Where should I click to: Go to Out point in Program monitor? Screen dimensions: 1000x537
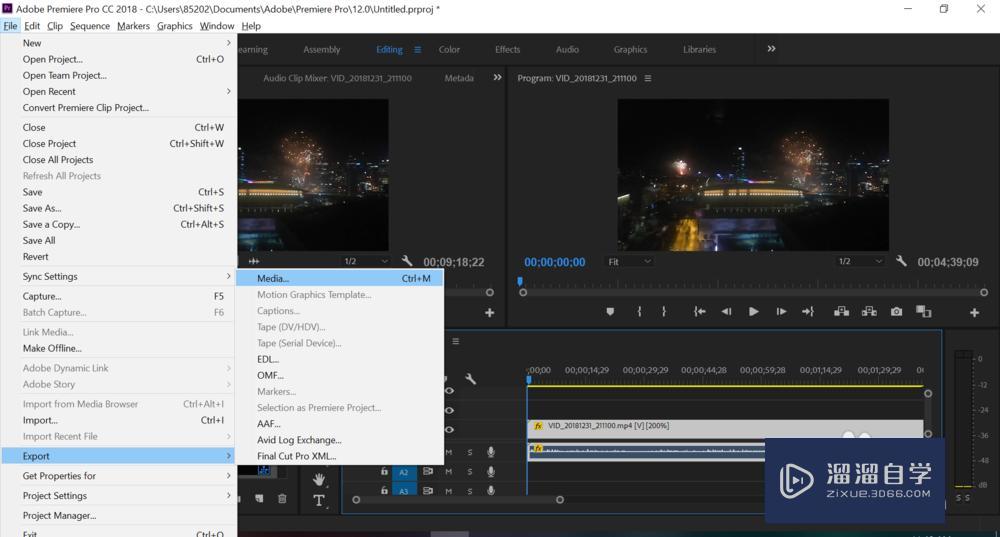pos(808,312)
